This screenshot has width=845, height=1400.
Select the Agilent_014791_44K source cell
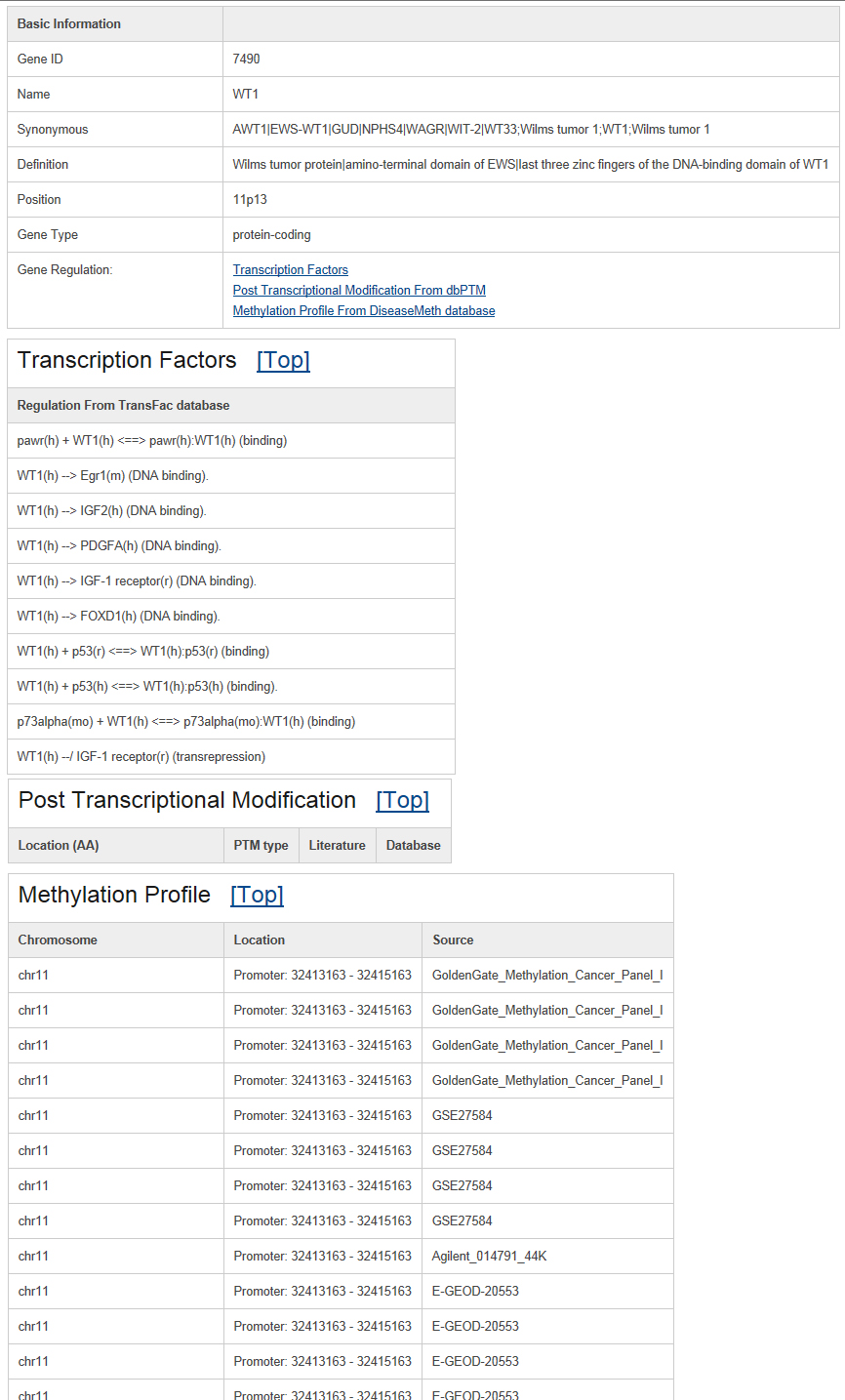pos(548,1257)
